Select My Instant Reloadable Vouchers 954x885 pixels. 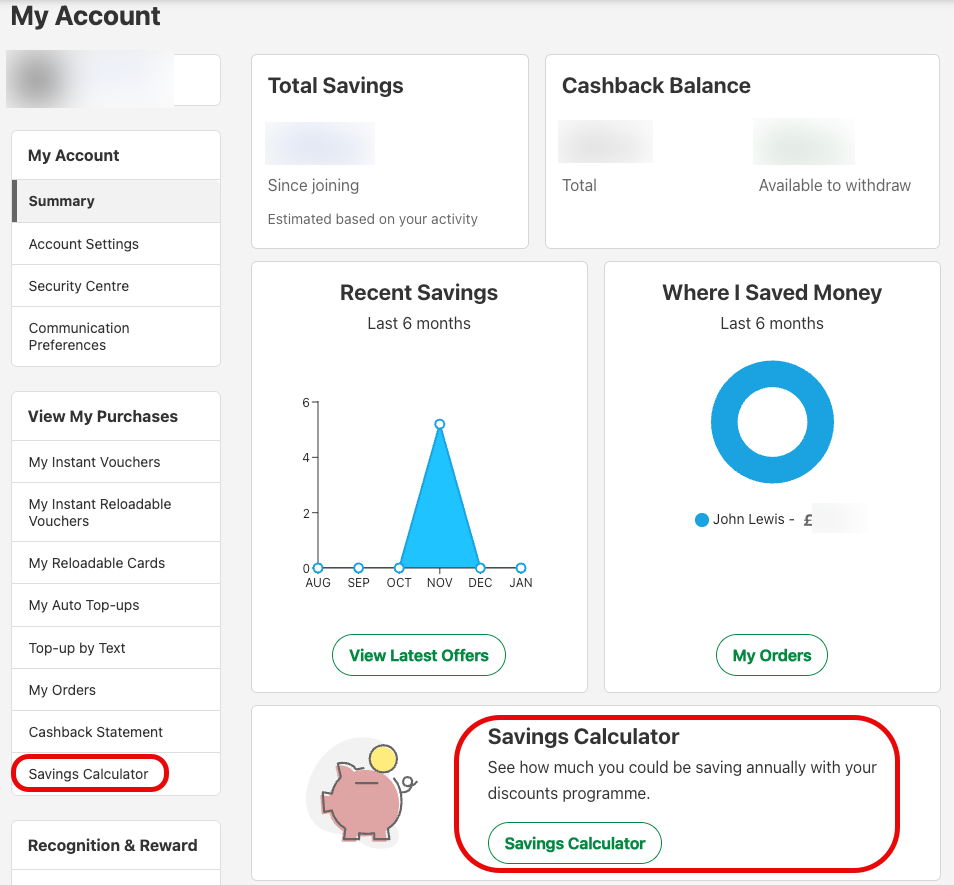click(x=100, y=512)
